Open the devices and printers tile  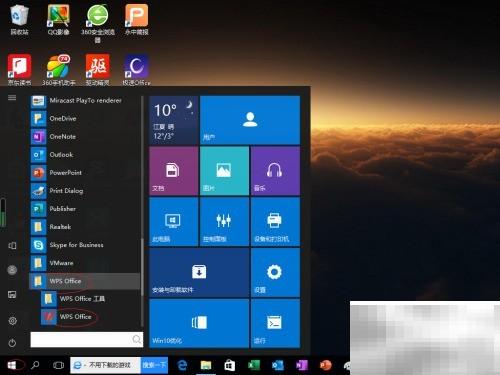tap(275, 222)
